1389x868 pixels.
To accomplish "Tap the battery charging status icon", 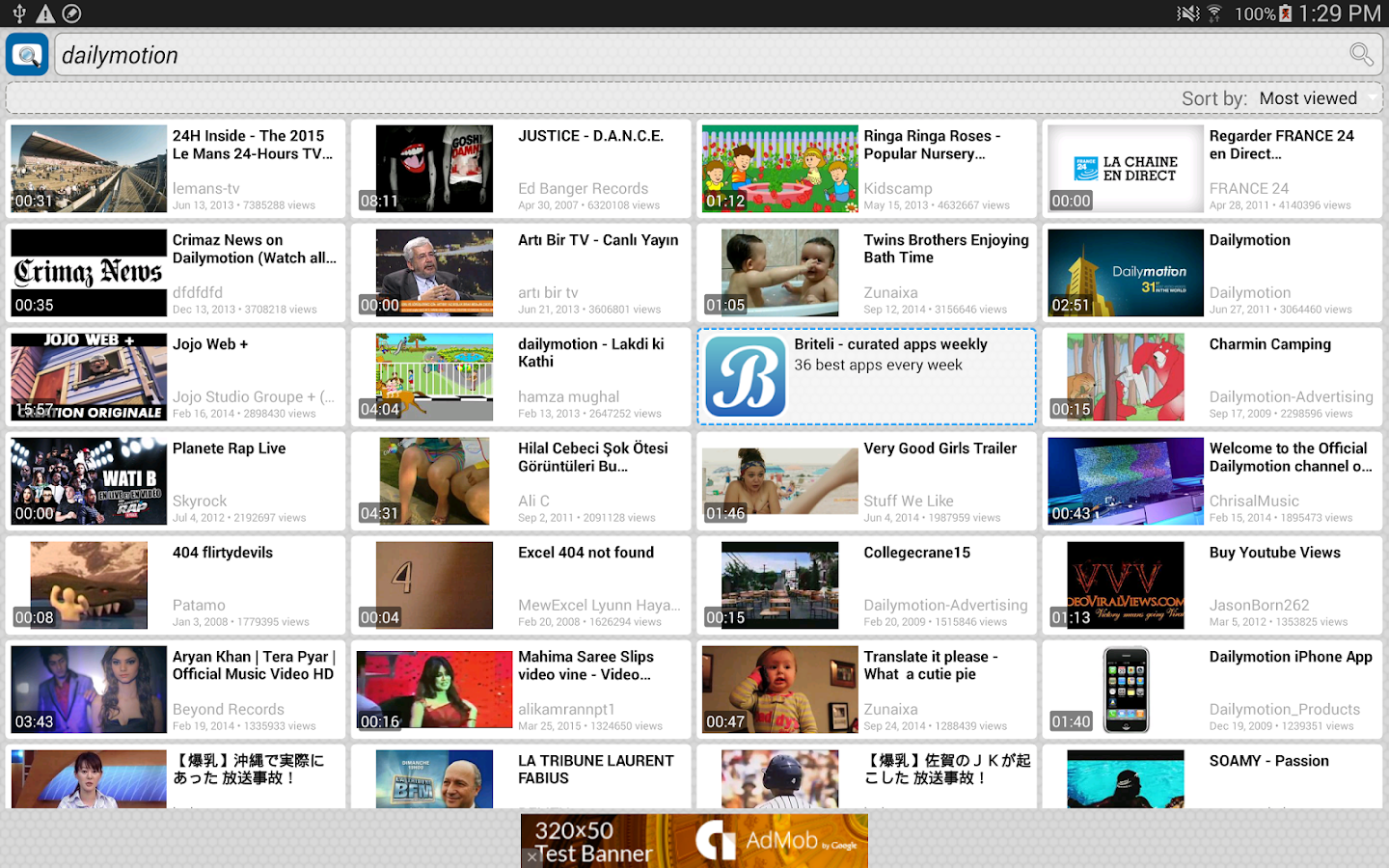I will point(1285,14).
